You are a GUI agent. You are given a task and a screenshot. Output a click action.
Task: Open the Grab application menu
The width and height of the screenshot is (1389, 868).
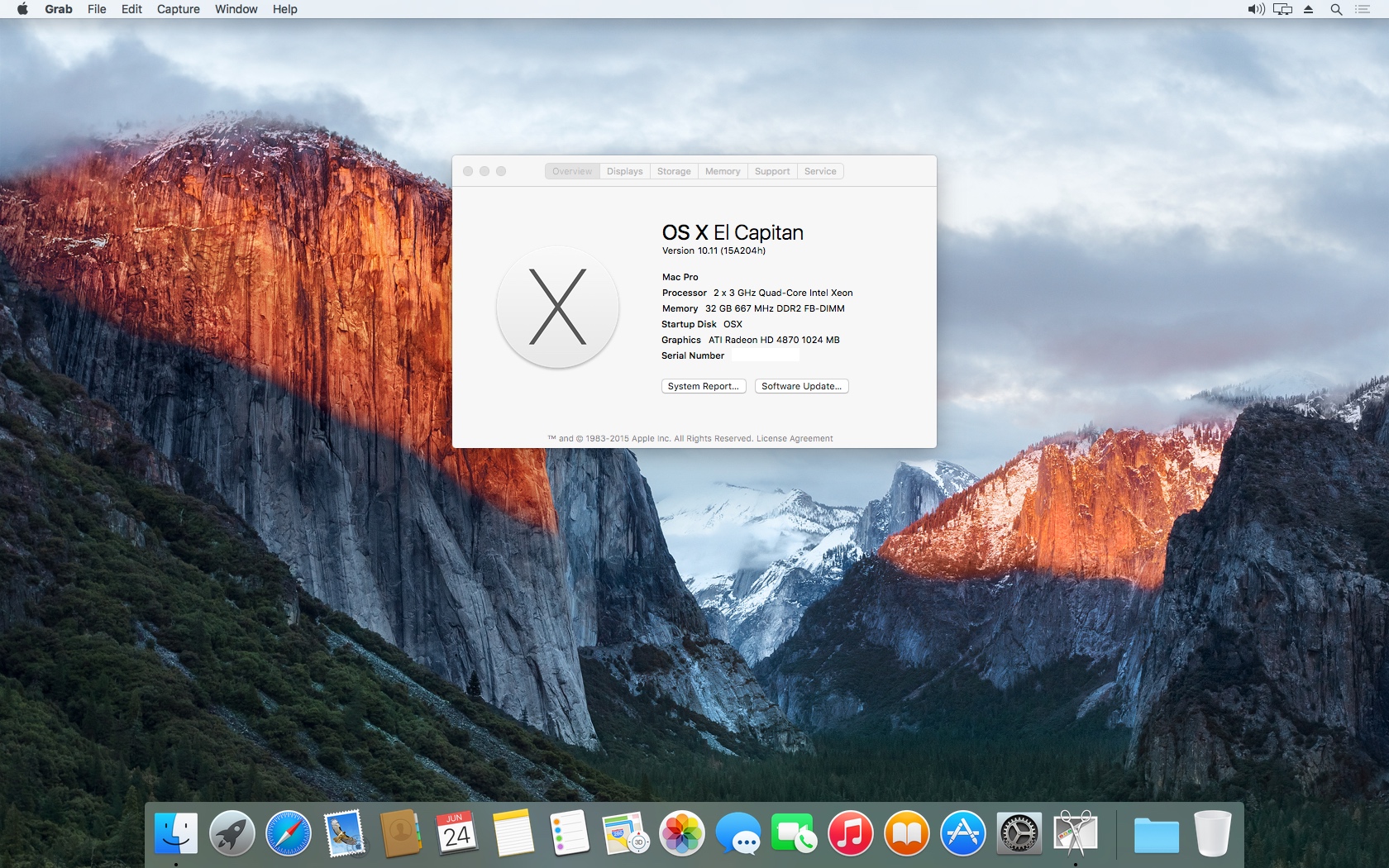pos(59,9)
